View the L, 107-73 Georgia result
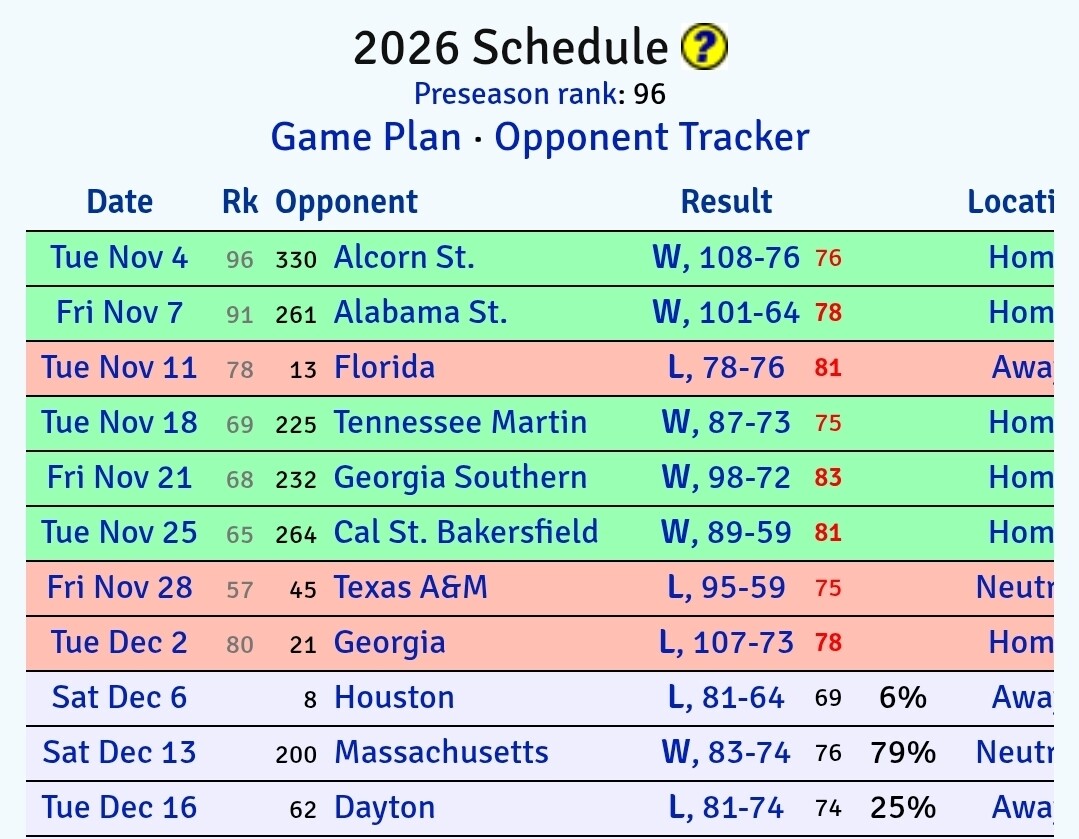This screenshot has height=839, width=1079. (x=726, y=642)
